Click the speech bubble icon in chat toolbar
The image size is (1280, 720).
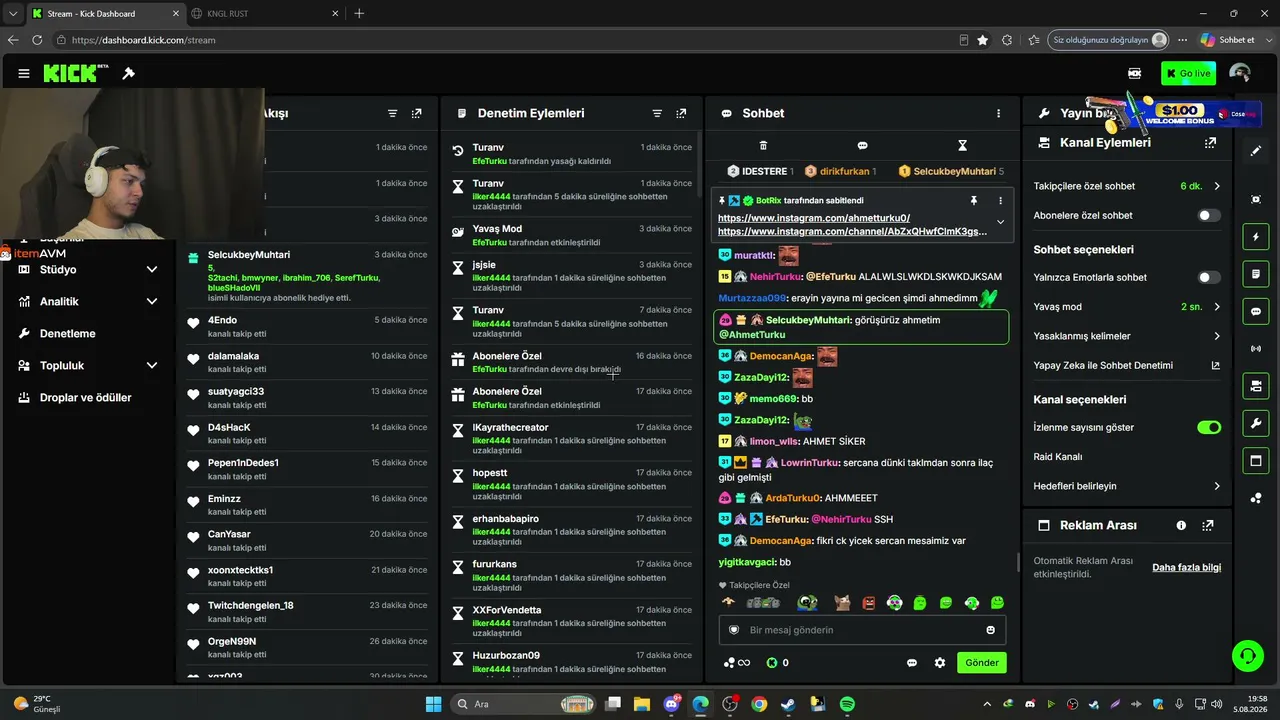(x=862, y=146)
